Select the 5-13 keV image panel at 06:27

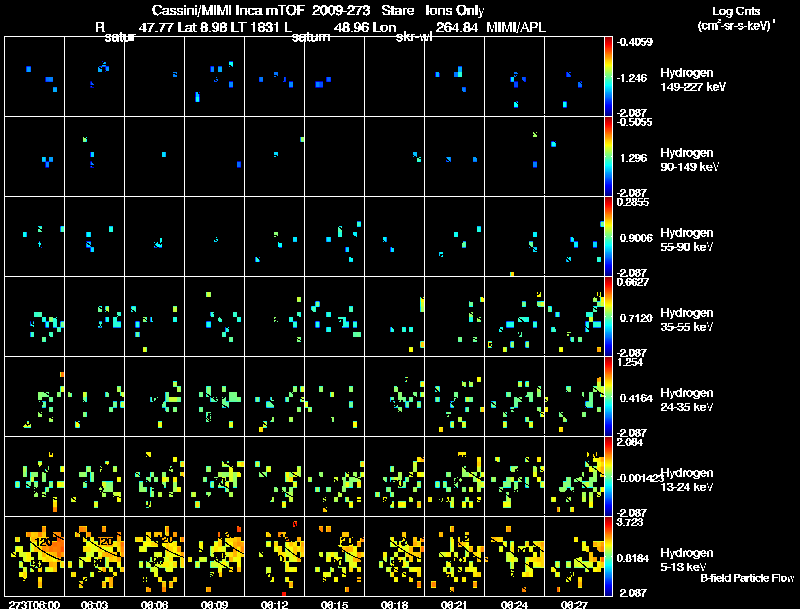coord(574,556)
